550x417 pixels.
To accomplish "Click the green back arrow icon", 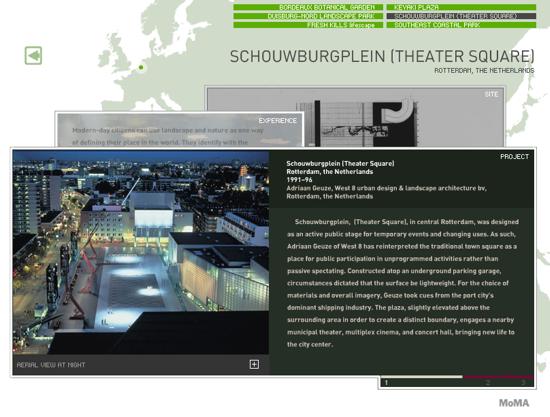I will [x=33, y=55].
